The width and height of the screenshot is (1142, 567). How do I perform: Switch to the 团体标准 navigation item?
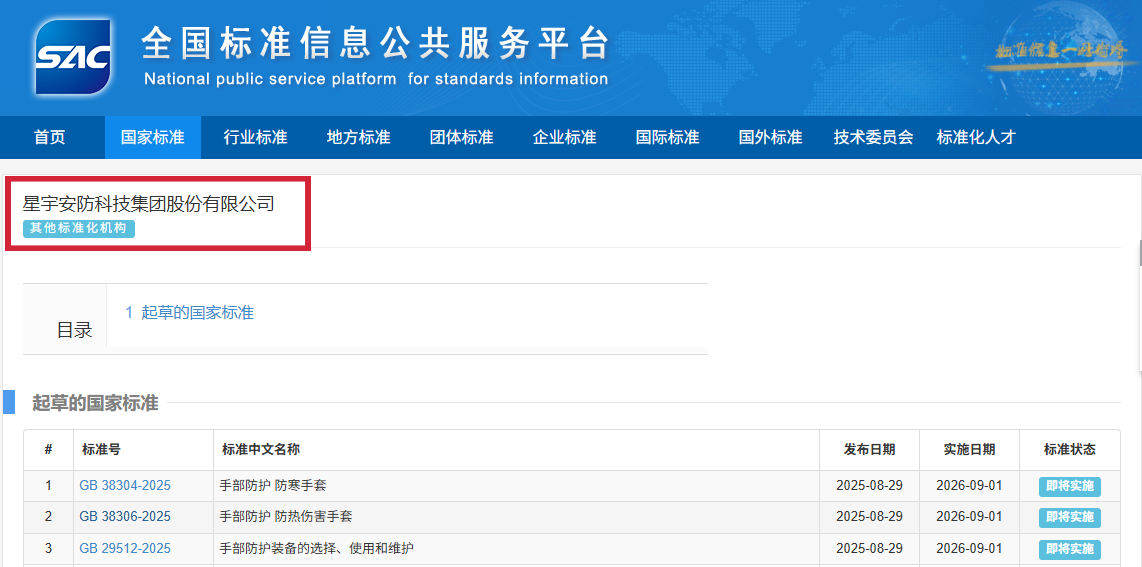point(462,137)
